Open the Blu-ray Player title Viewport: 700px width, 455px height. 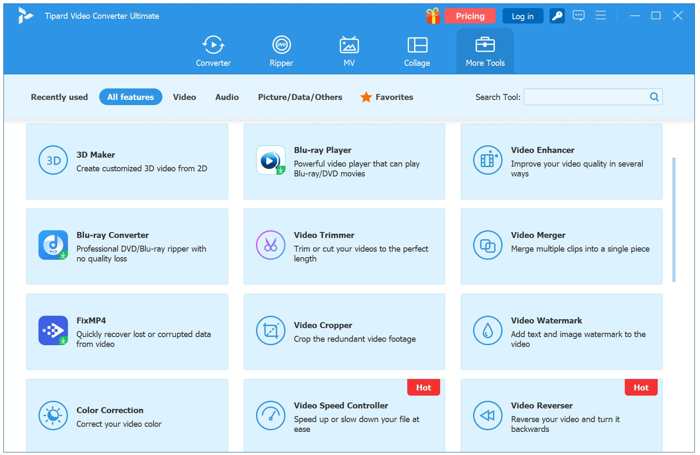coord(322,150)
